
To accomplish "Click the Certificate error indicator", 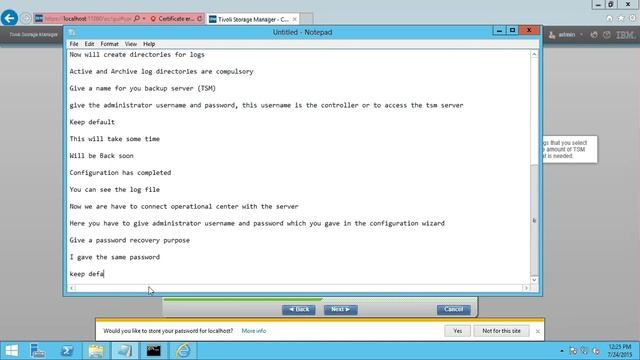I will click(172, 19).
